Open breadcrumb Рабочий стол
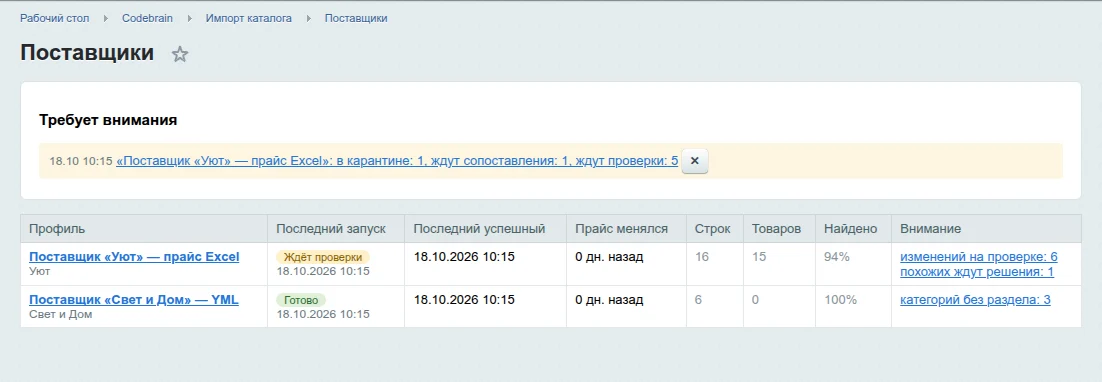 click(x=55, y=18)
